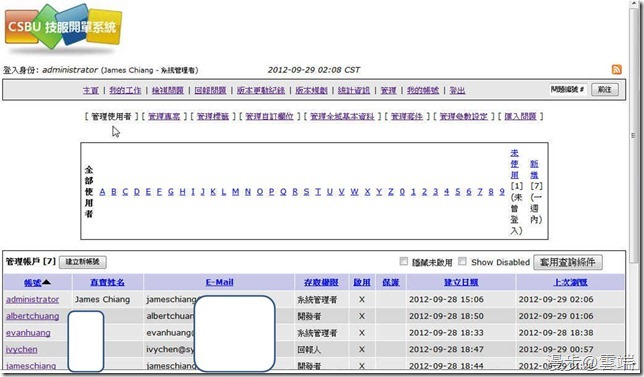644x377 pixels.
Task: Open the jameschiang user account
Action: click(x=31, y=366)
